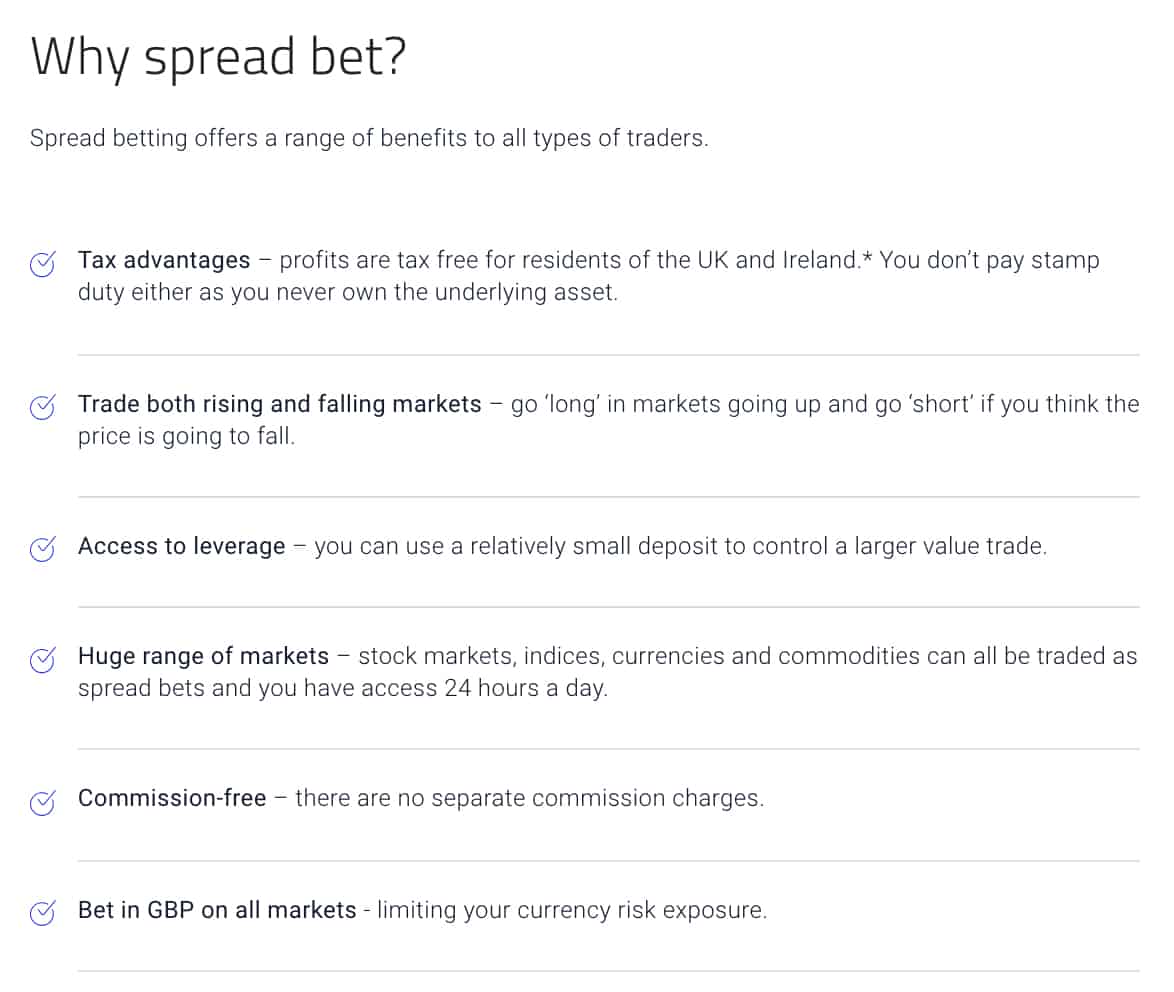1174x992 pixels.
Task: Click the 'Why spread bet?' heading
Action: point(218,58)
